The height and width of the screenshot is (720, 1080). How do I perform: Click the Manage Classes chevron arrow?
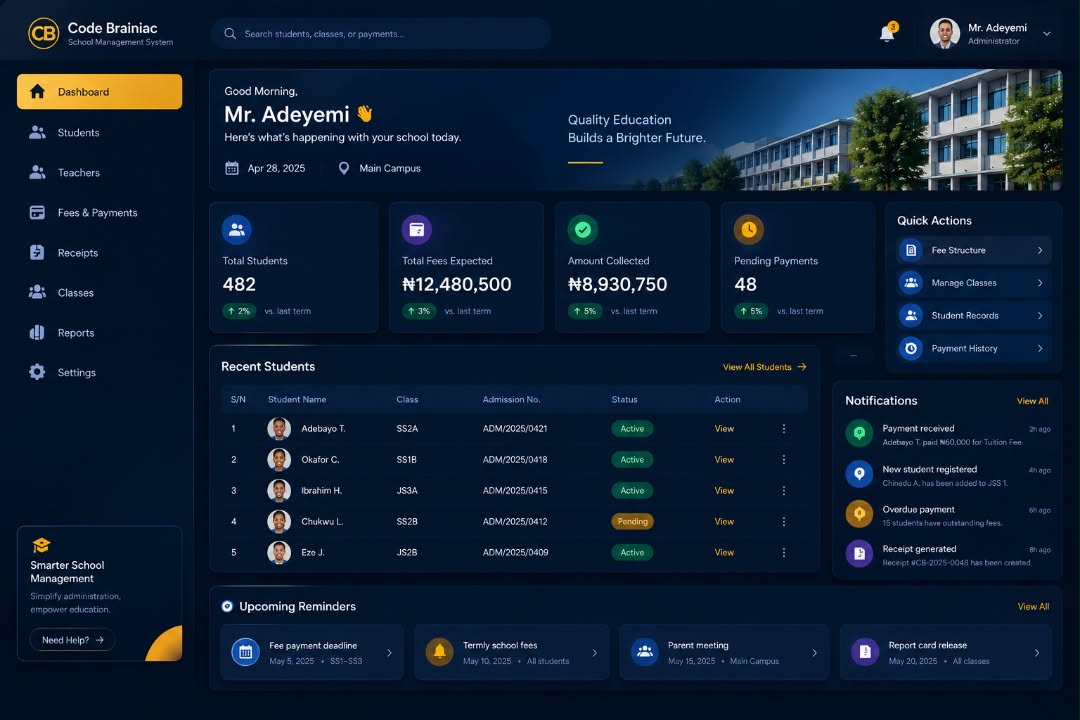click(1040, 282)
